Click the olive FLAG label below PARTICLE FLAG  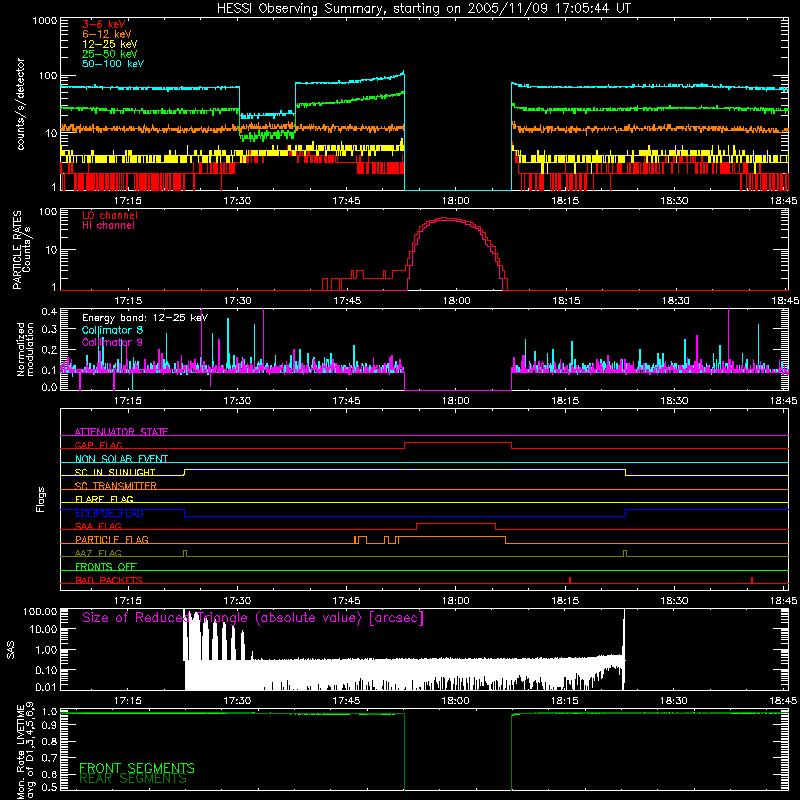pyautogui.click(x=98, y=553)
